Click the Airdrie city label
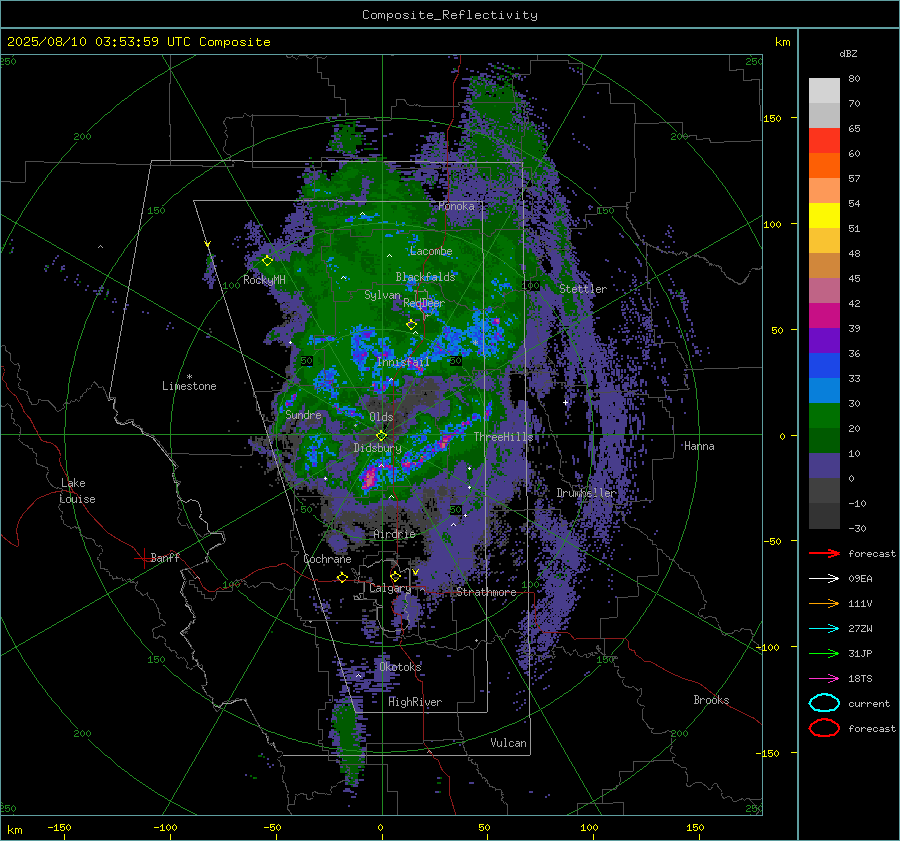This screenshot has height=841, width=900. 394,534
